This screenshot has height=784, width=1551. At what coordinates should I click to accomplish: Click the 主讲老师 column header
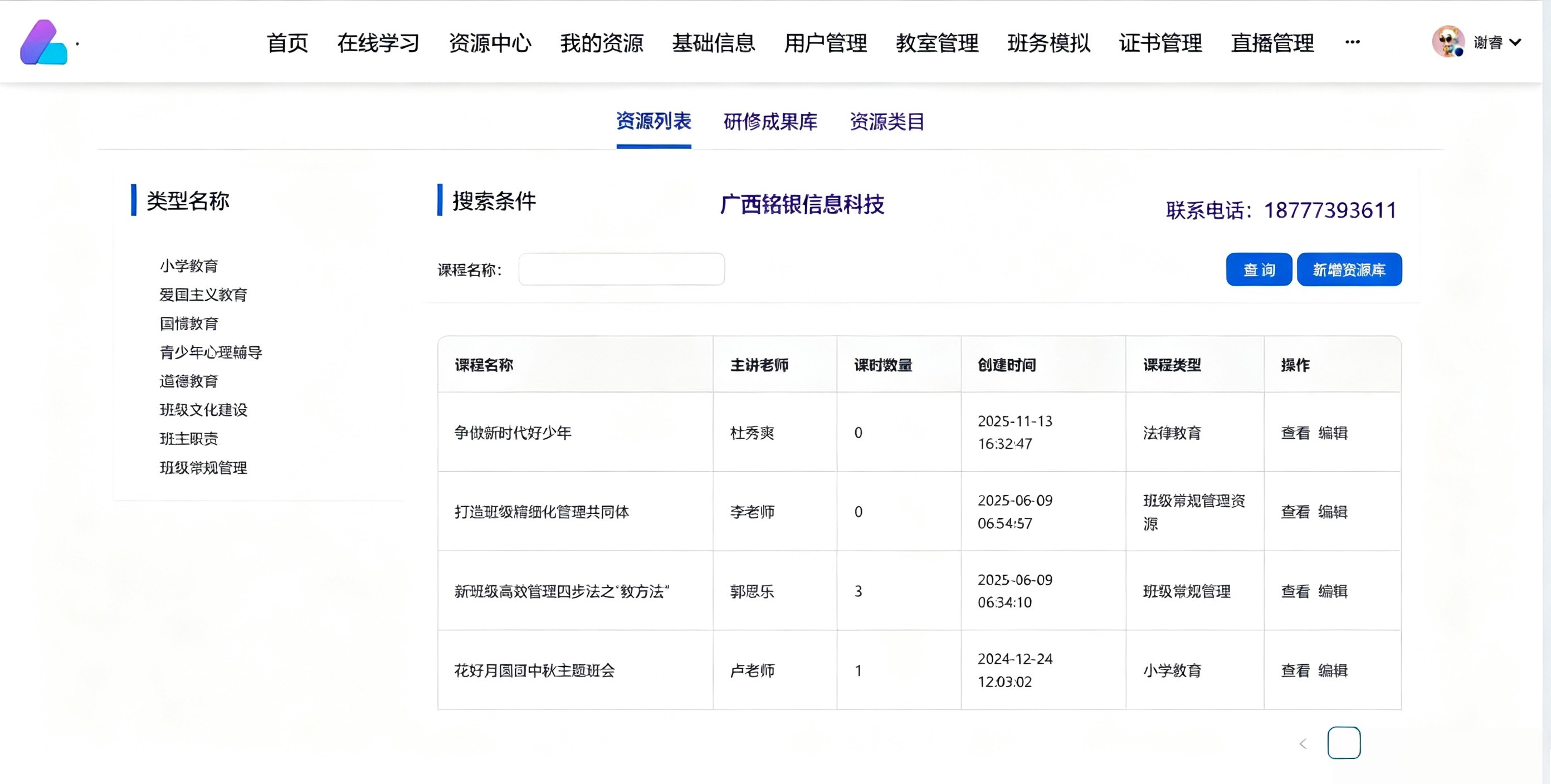tap(759, 365)
